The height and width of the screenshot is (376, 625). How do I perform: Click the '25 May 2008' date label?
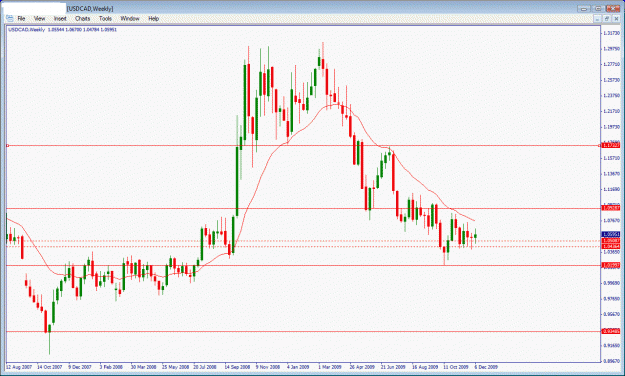175,367
